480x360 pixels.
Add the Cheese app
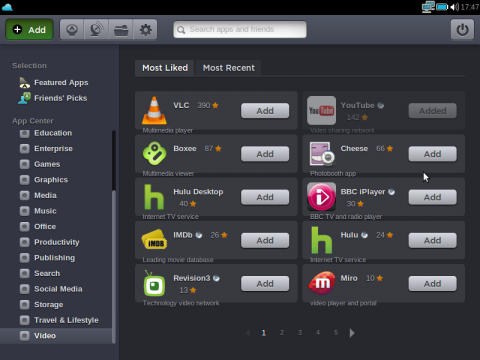(x=433, y=154)
